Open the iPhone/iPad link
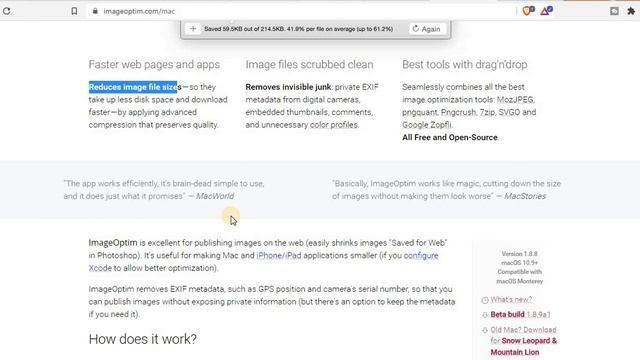Viewport: 640px width, 360px height. [x=279, y=256]
